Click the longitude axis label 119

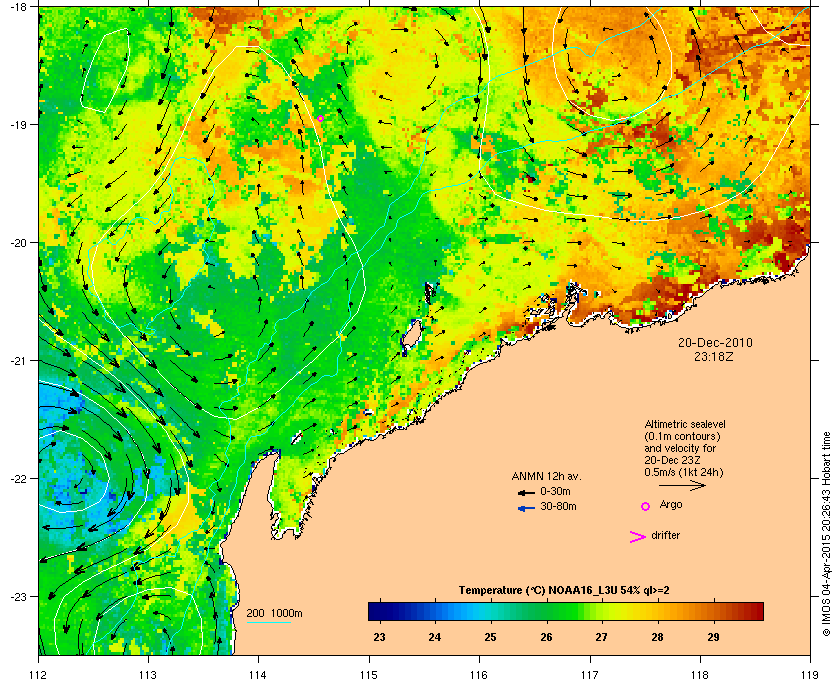tap(810, 674)
